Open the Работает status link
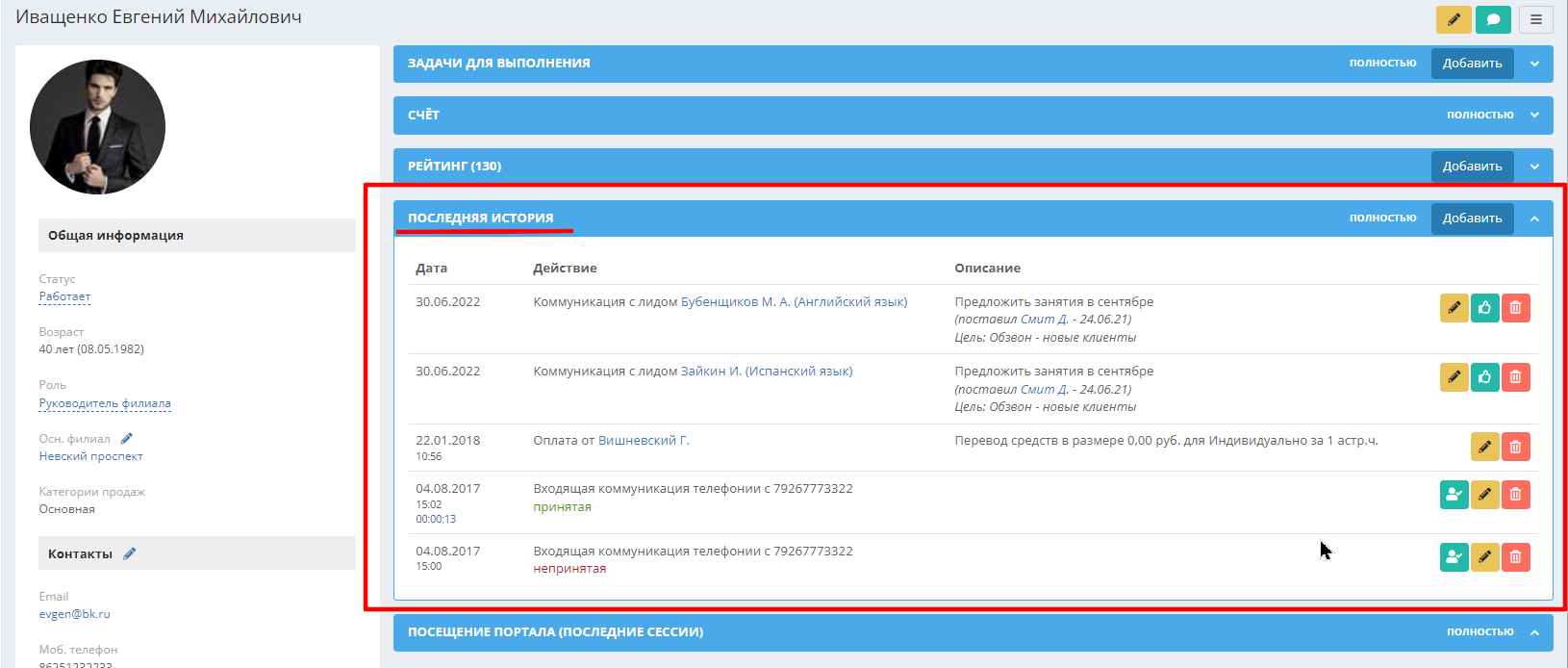The height and width of the screenshot is (668, 1568). coord(64,296)
